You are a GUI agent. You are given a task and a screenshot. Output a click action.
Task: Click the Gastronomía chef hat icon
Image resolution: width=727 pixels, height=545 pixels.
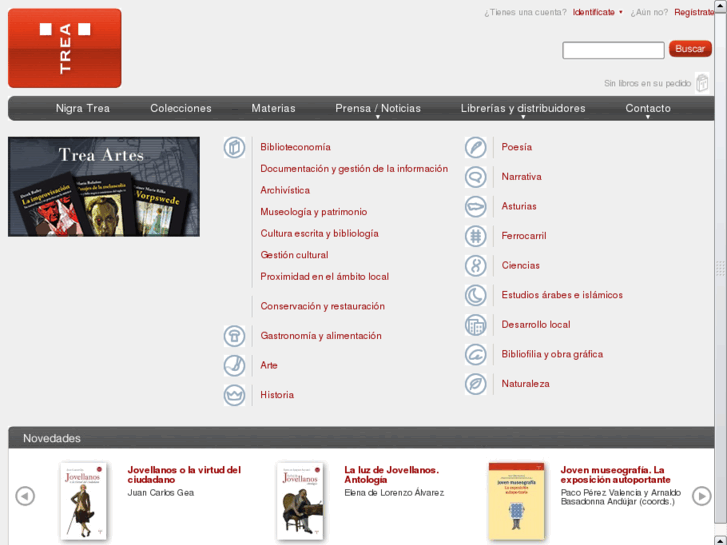click(x=235, y=336)
